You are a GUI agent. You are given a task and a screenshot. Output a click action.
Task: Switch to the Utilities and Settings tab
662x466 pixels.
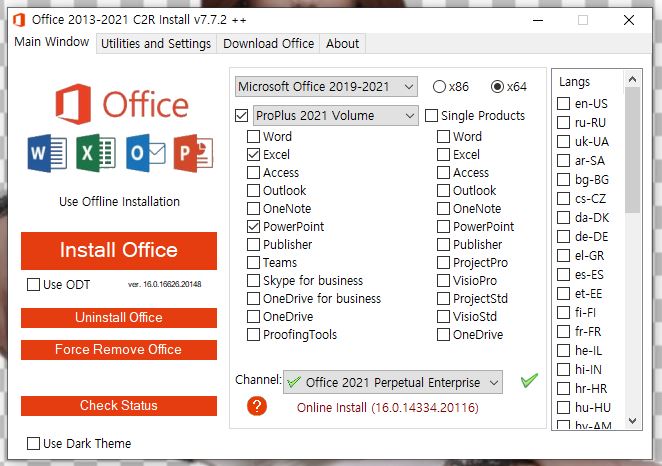tap(156, 43)
